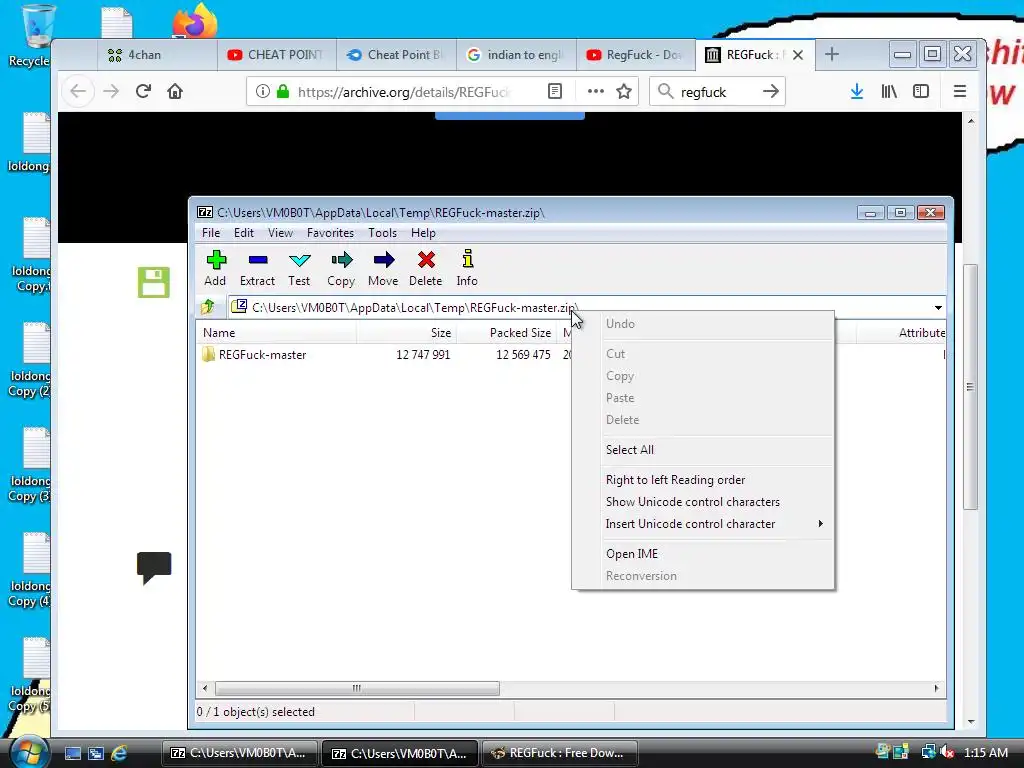Open the 7-Zip Help menu

[423, 232]
